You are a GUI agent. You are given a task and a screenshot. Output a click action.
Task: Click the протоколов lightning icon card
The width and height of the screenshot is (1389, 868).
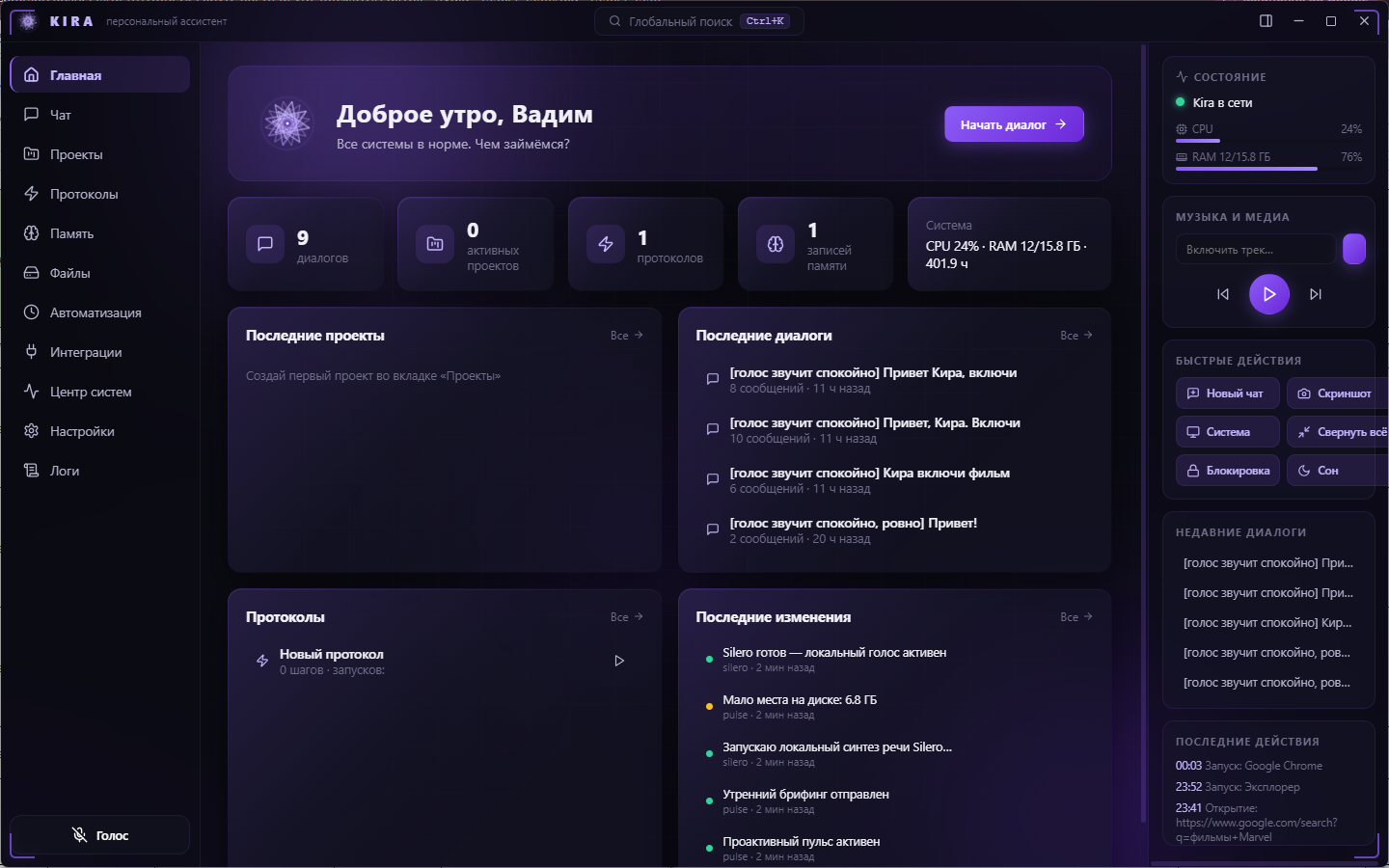(645, 244)
